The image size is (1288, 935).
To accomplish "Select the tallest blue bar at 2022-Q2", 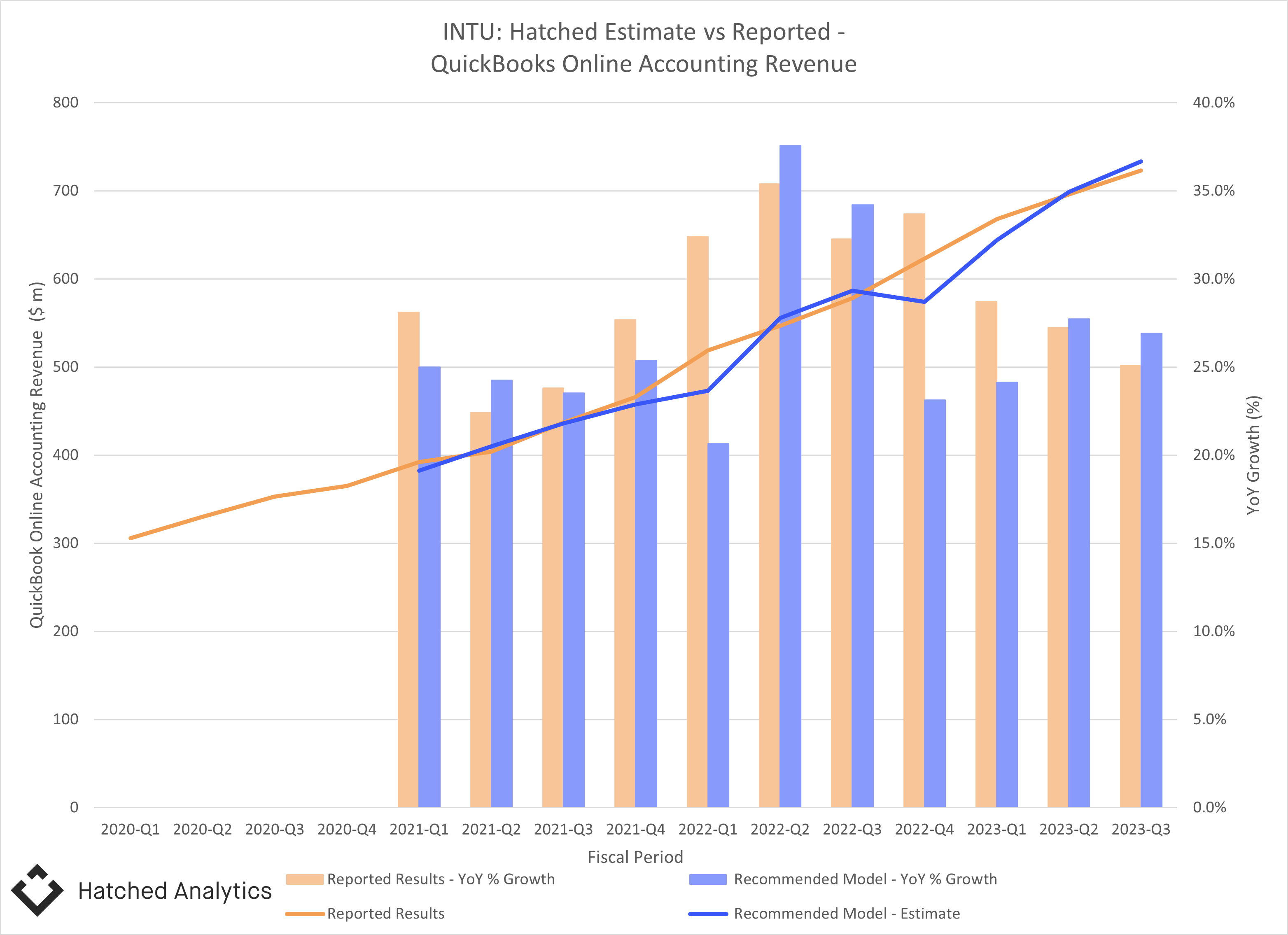I will pyautogui.click(x=791, y=476).
